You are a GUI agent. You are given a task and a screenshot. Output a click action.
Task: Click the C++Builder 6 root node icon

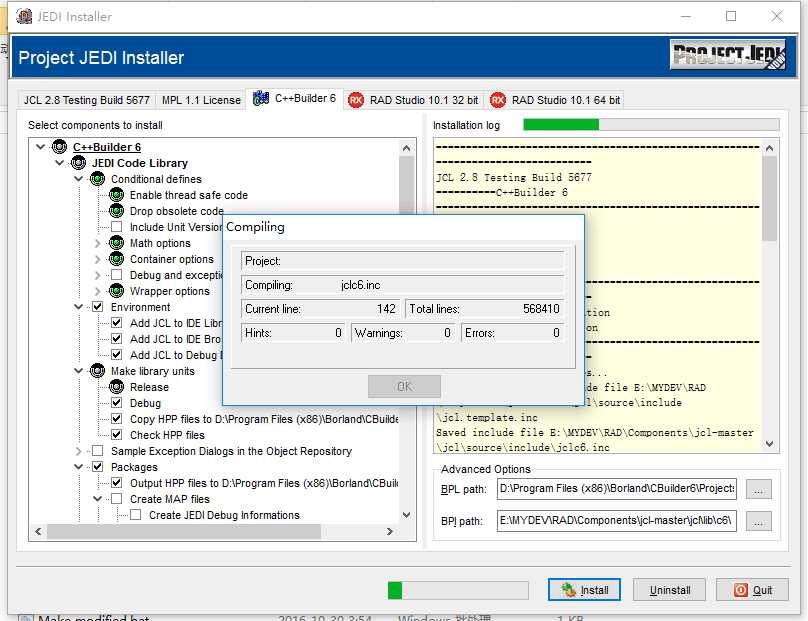coord(60,147)
